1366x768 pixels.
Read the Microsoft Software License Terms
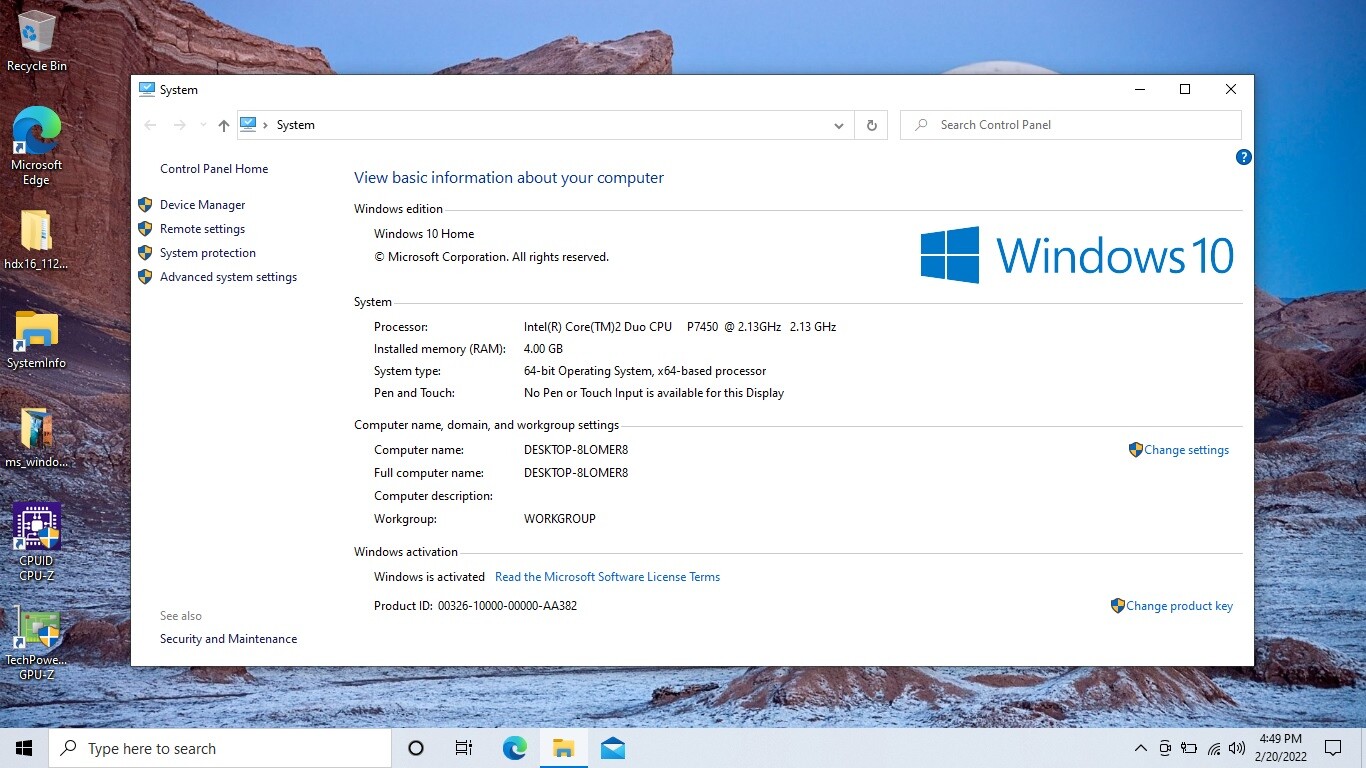click(x=607, y=577)
